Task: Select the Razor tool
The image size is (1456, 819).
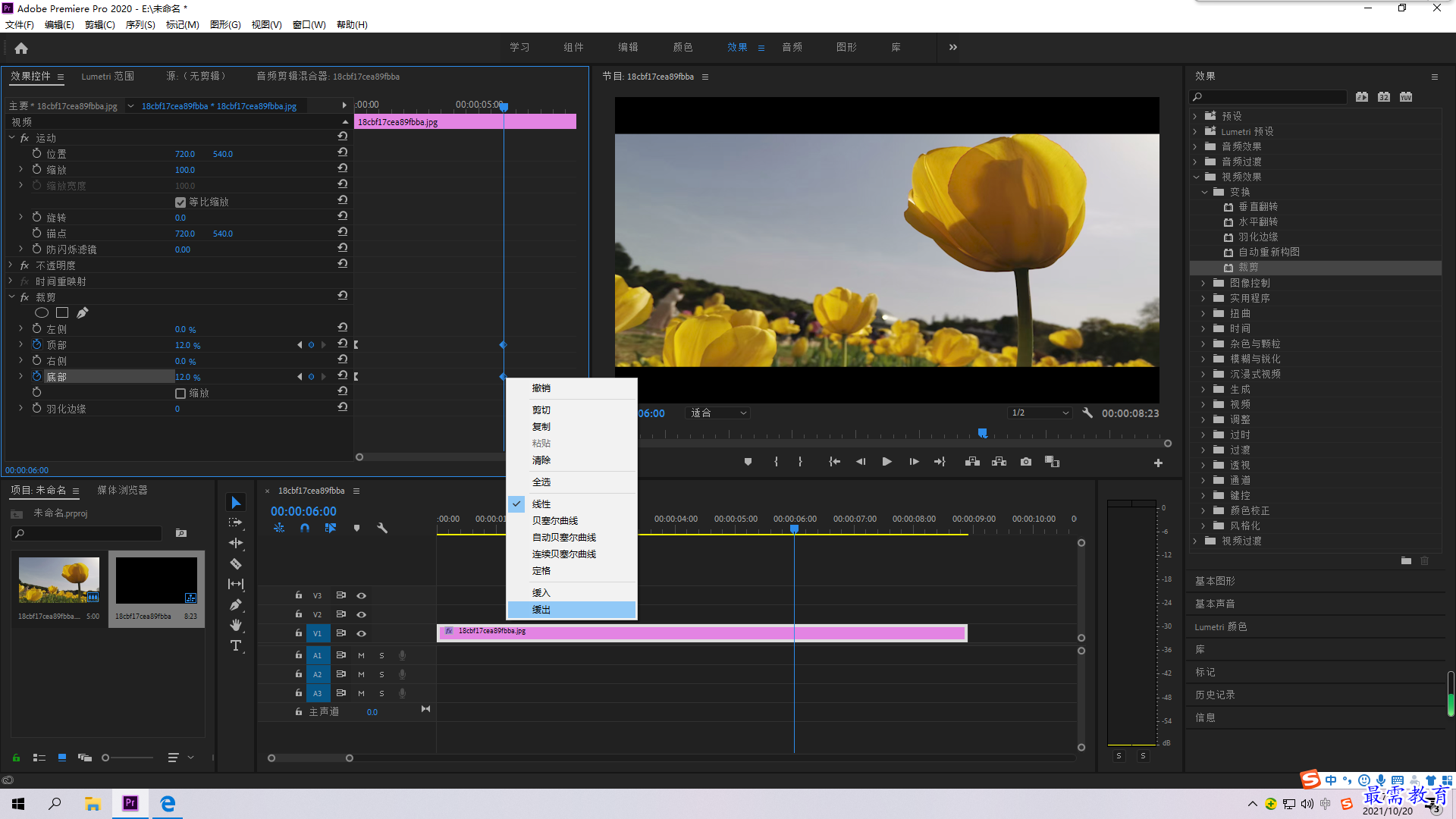Action: [x=236, y=563]
